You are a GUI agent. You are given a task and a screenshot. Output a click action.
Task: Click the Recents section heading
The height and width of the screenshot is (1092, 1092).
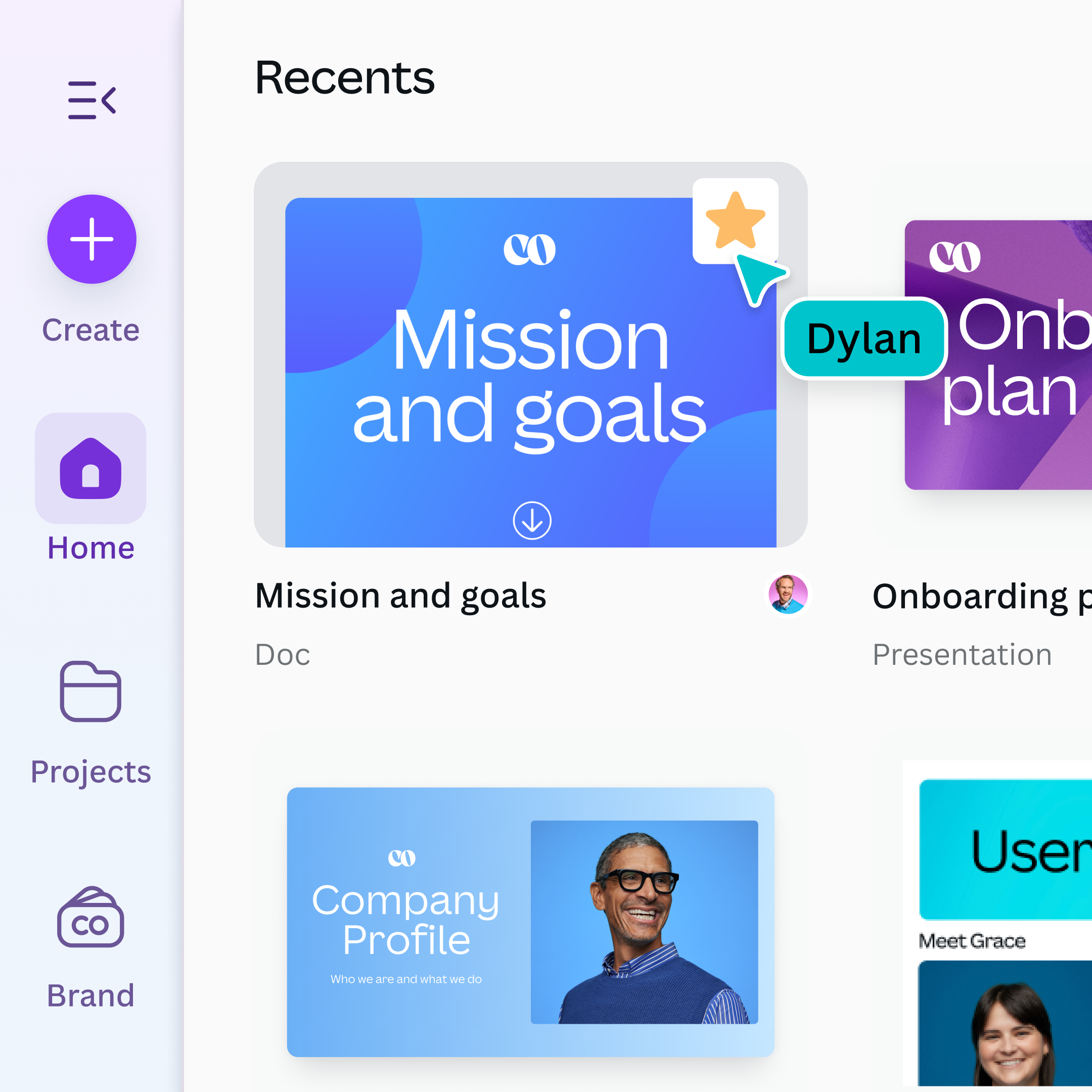344,78
